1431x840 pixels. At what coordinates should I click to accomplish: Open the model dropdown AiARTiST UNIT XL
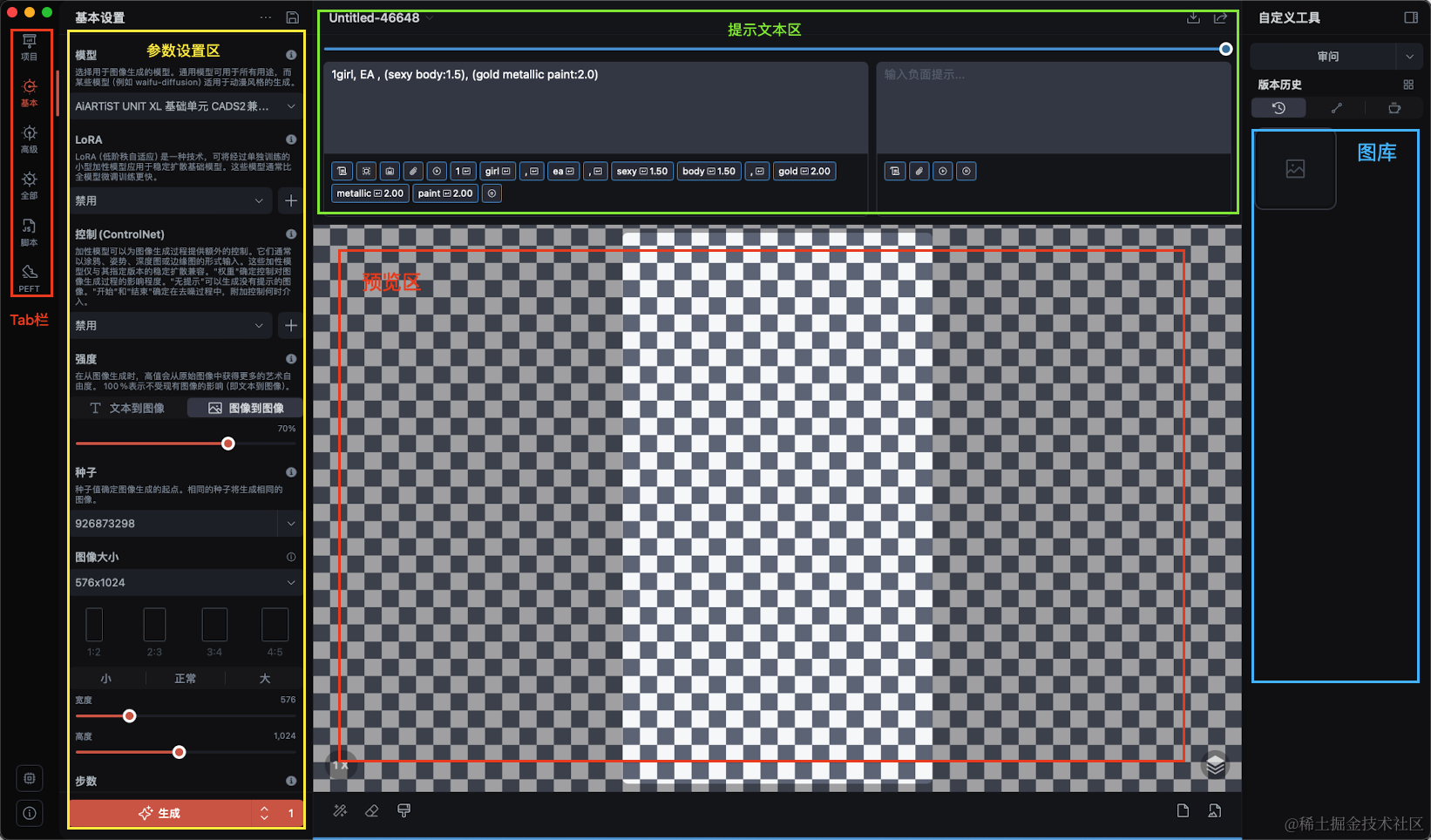point(186,106)
